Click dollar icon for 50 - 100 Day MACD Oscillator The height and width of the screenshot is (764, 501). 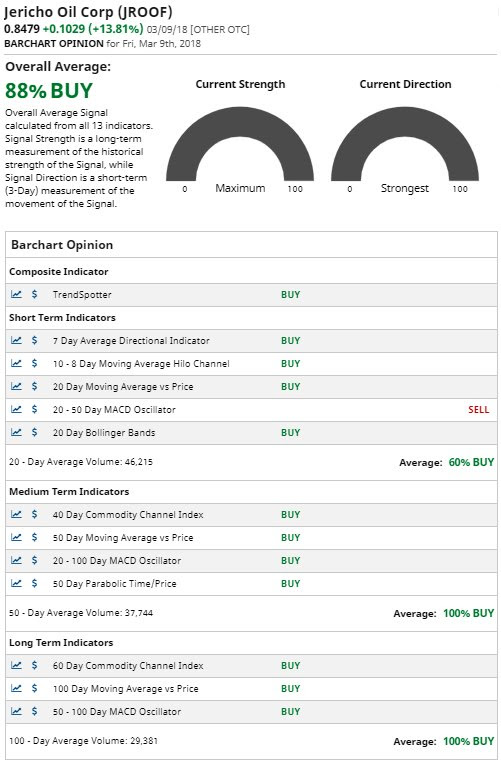34,711
